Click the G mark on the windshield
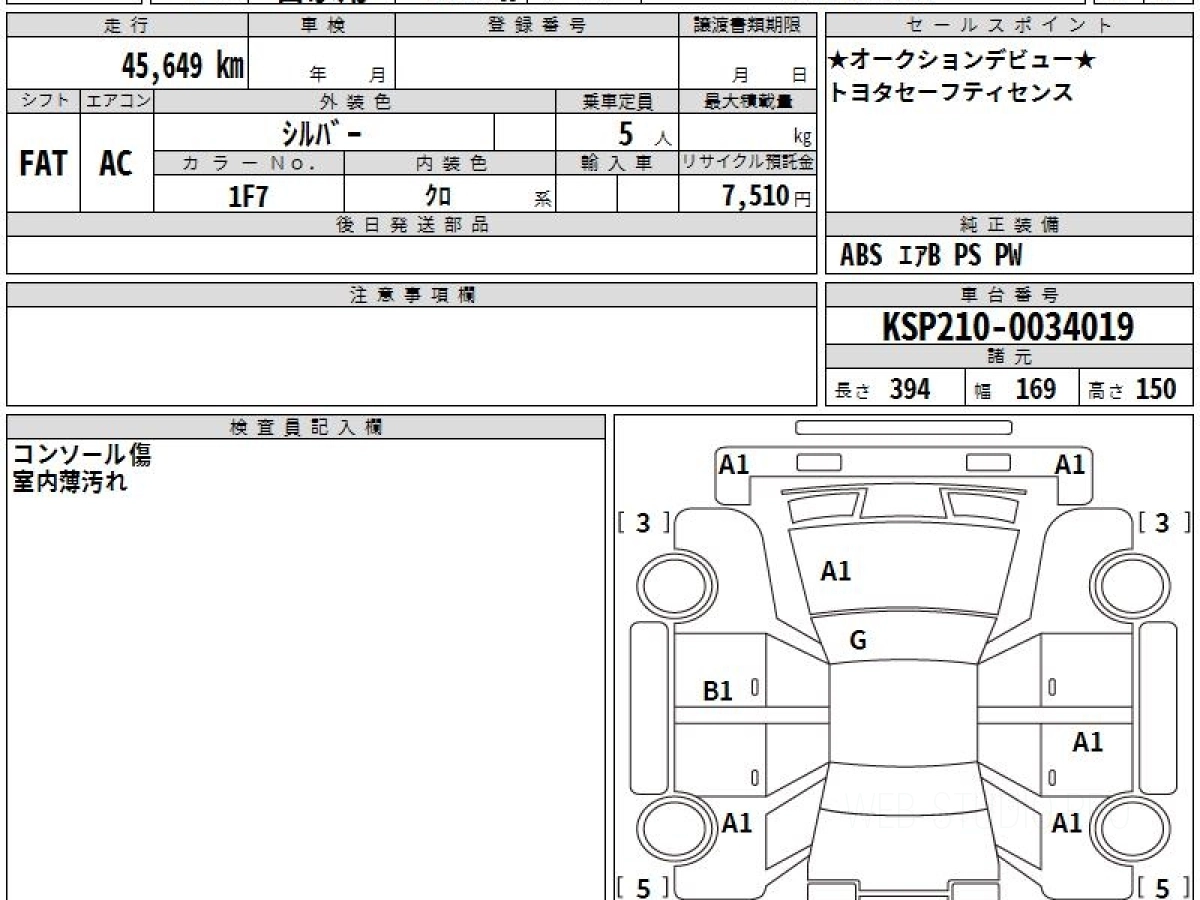This screenshot has width=1200, height=900. (x=858, y=642)
